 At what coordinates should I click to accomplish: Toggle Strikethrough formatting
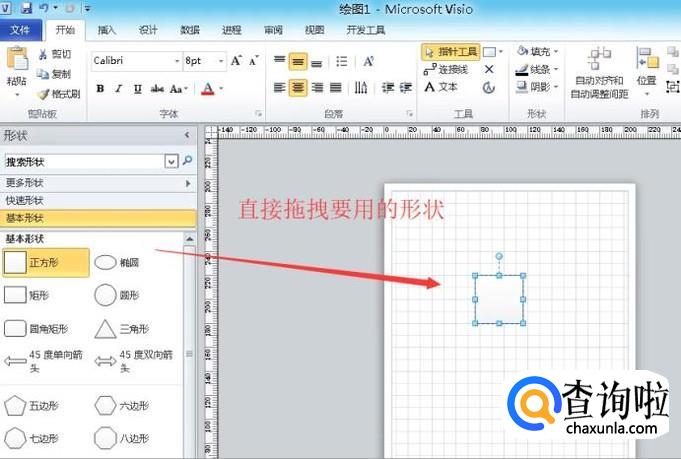pos(157,89)
